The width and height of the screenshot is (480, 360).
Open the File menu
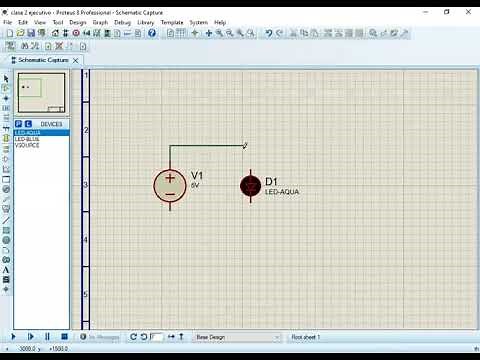tap(8, 22)
